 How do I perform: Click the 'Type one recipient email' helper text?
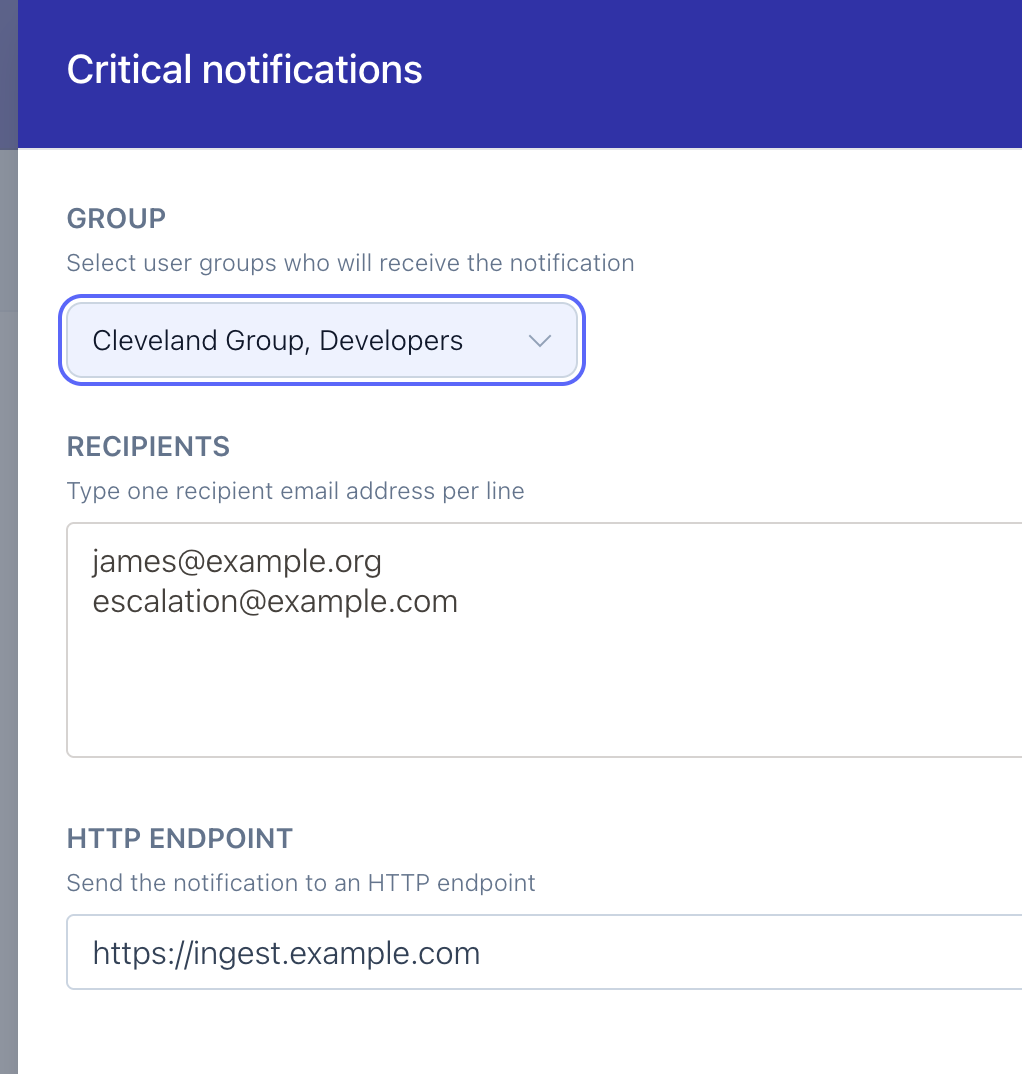point(295,491)
